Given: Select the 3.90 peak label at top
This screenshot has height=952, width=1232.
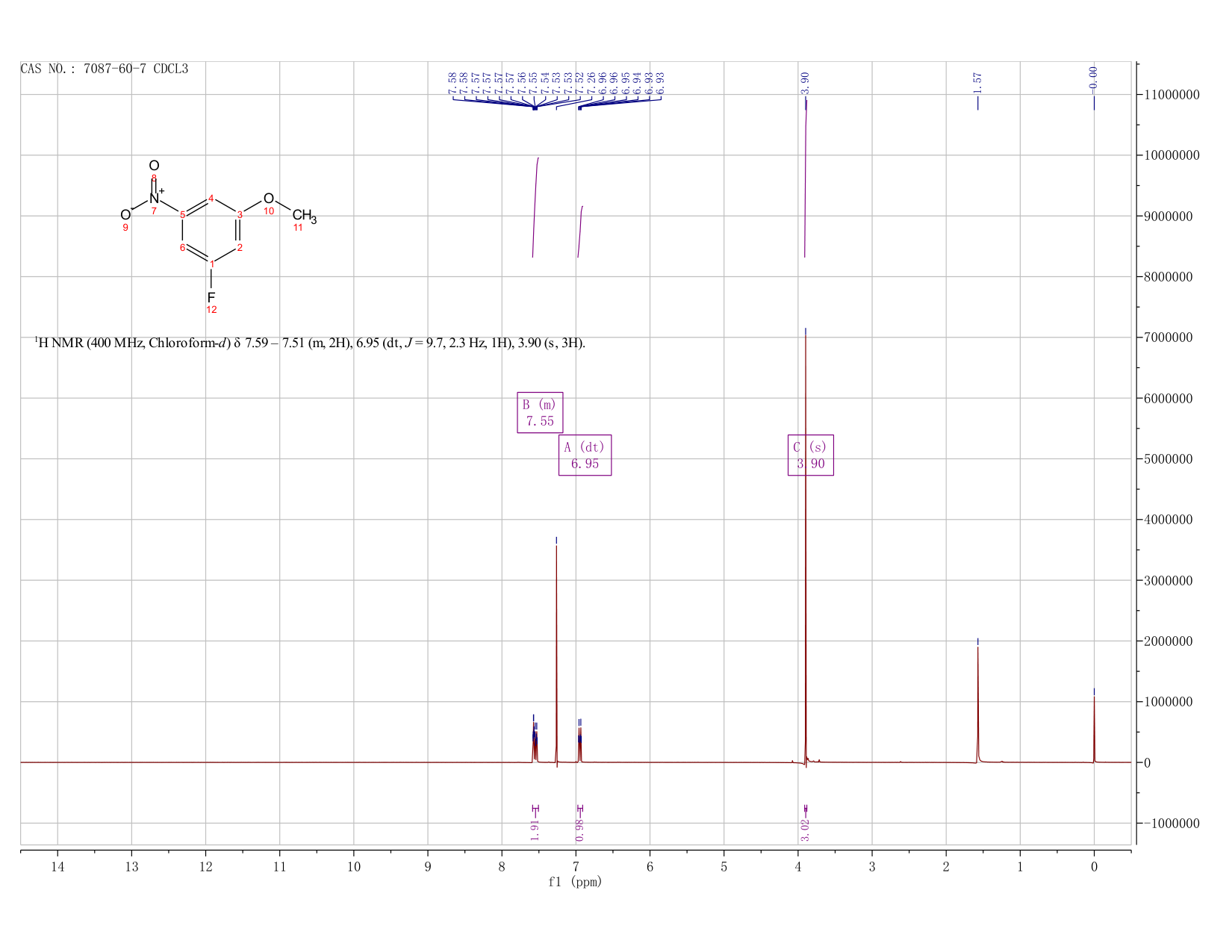Looking at the screenshot, I should (805, 83).
